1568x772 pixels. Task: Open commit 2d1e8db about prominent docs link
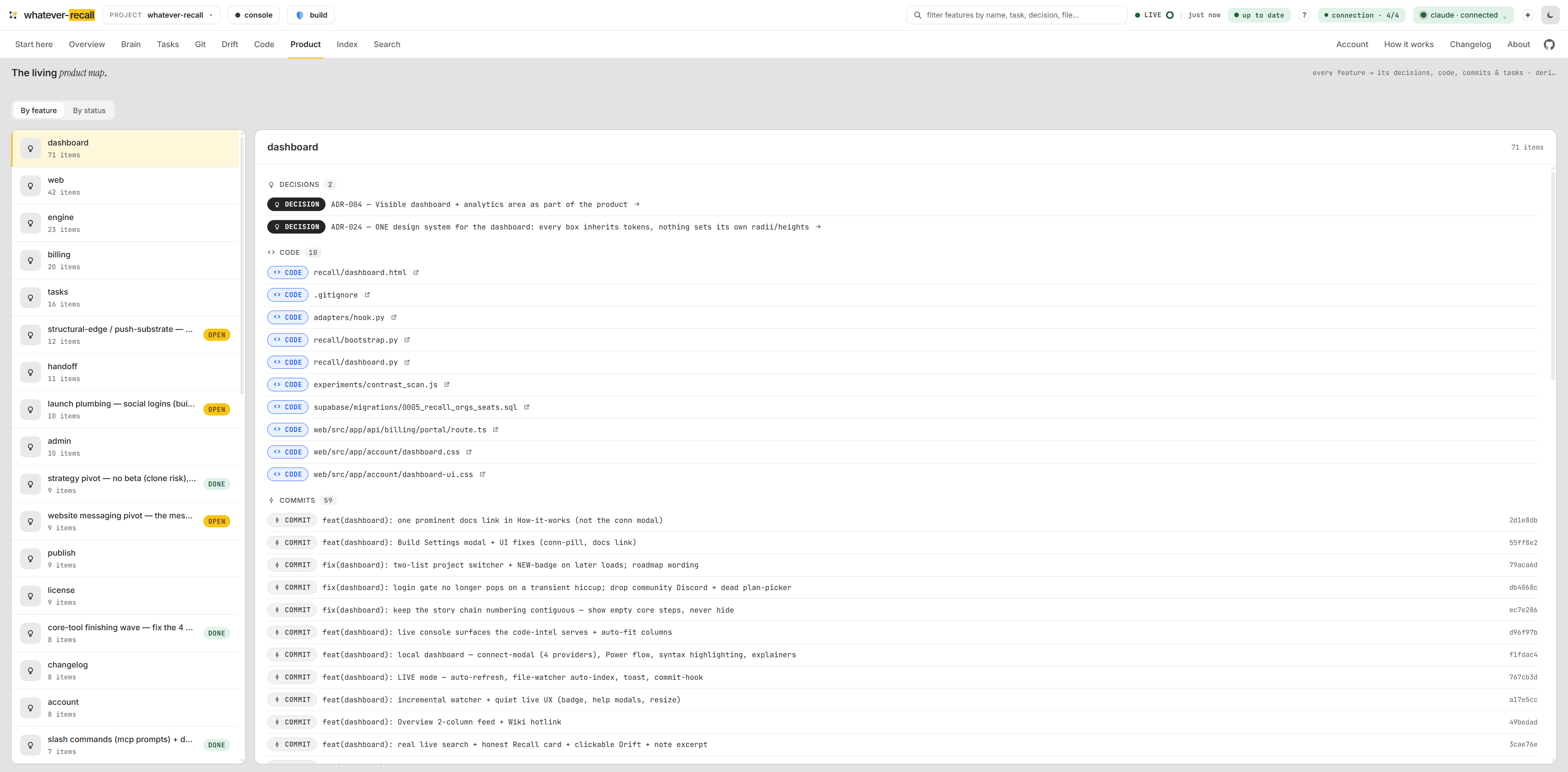pyautogui.click(x=902, y=520)
